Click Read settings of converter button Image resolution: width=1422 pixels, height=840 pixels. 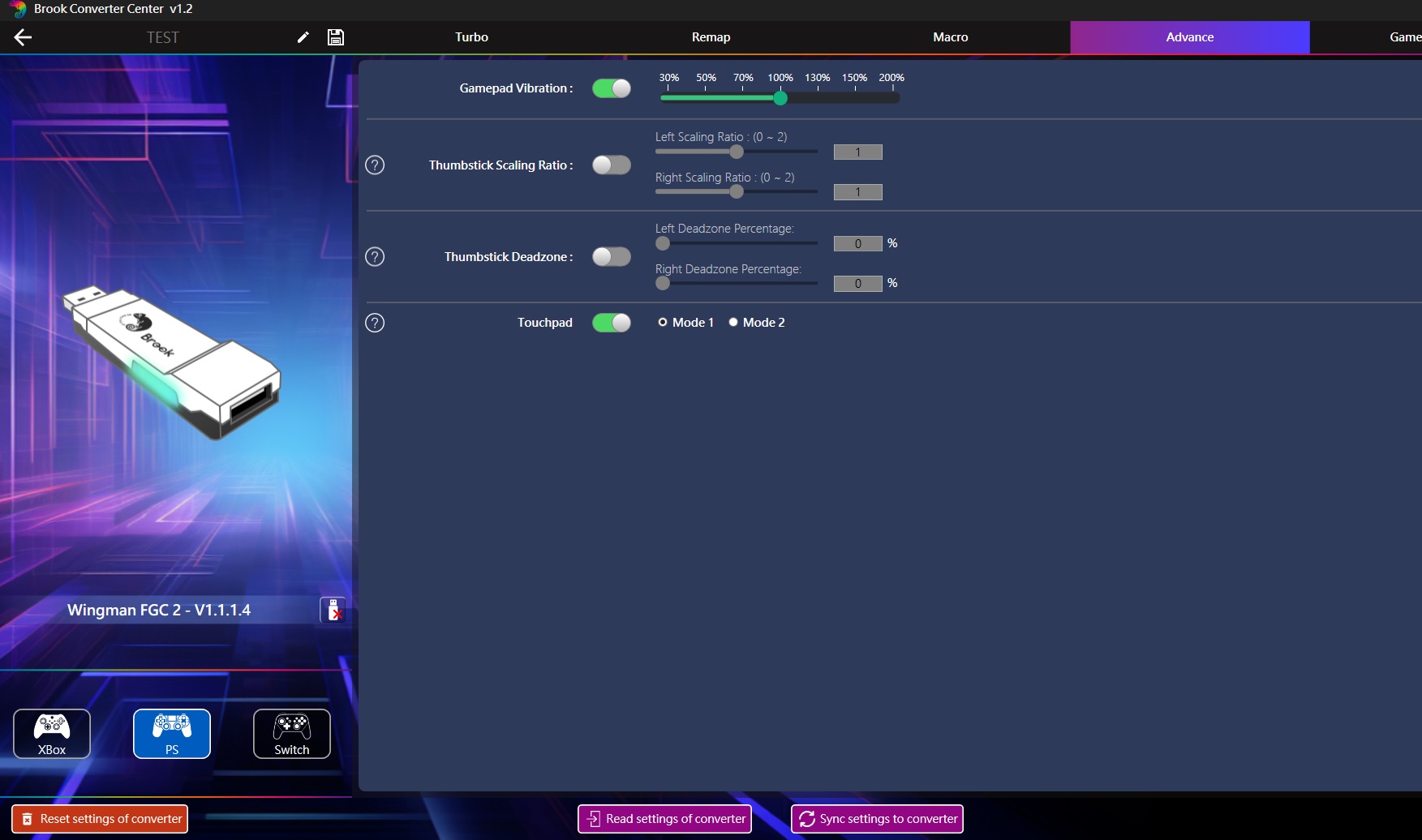(x=664, y=819)
